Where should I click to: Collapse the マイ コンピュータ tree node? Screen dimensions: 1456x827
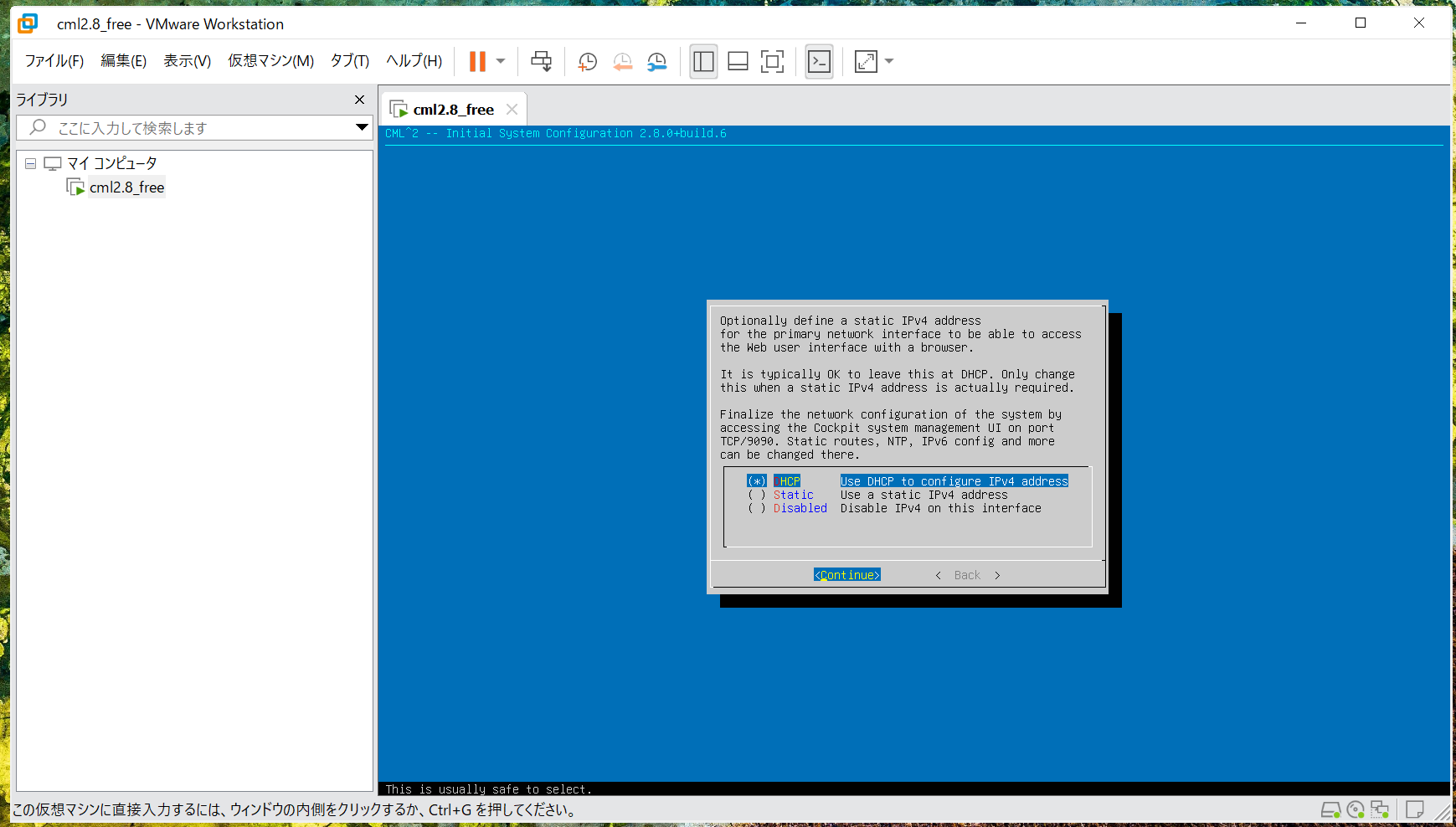pos(31,163)
